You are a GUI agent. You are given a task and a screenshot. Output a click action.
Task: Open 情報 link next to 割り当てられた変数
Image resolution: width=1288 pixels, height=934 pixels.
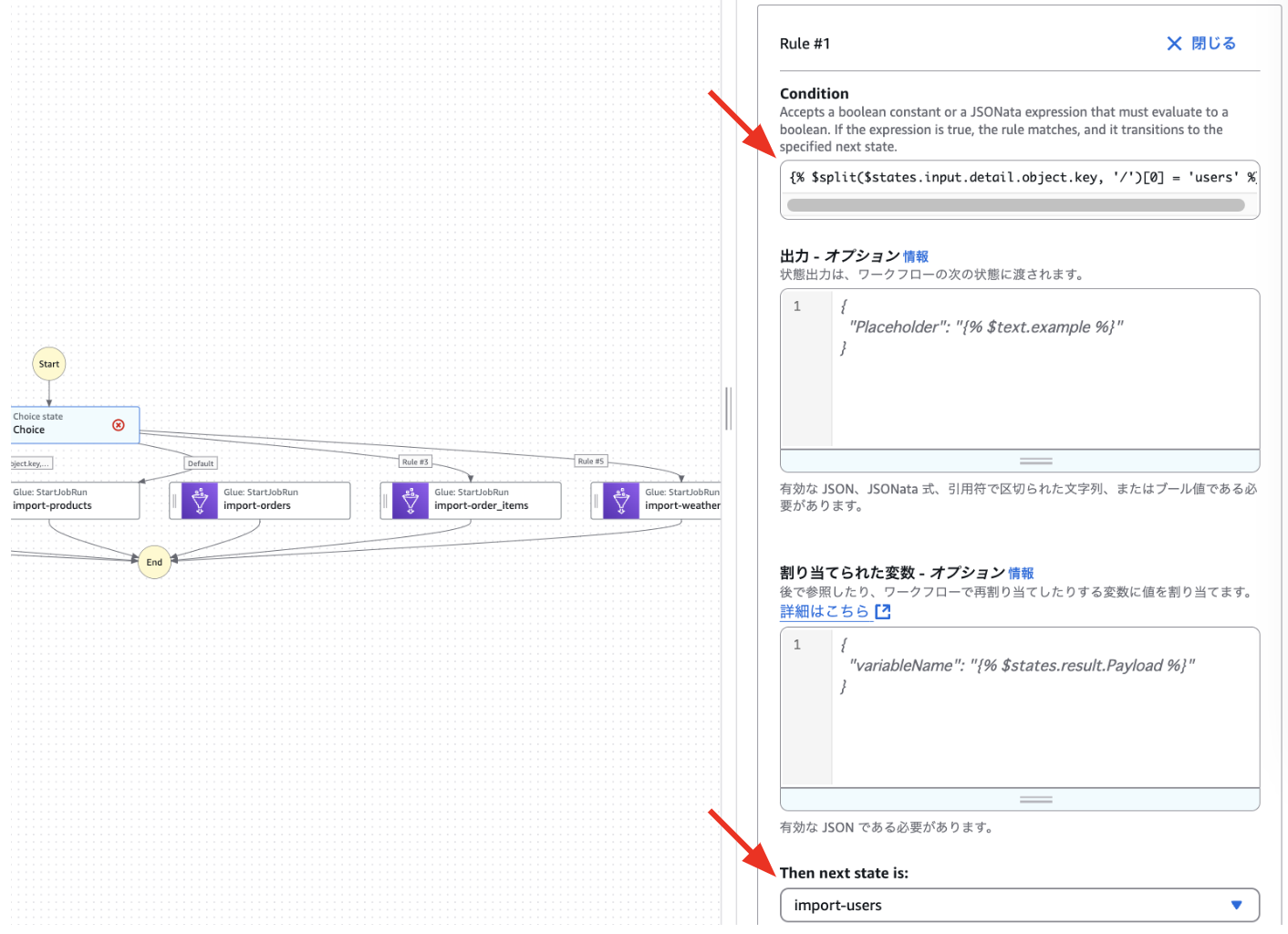(x=1021, y=573)
